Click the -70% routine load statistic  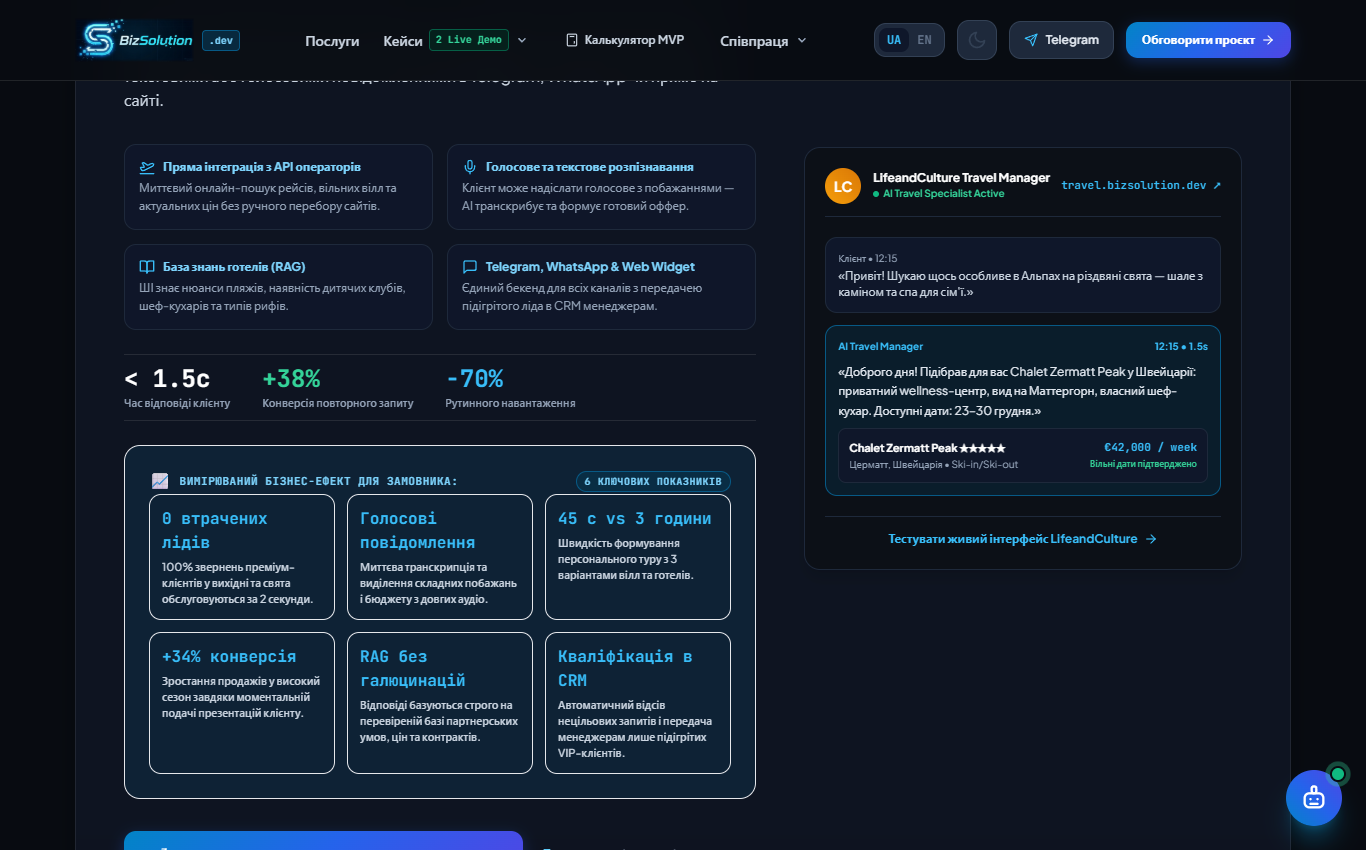[x=474, y=379]
